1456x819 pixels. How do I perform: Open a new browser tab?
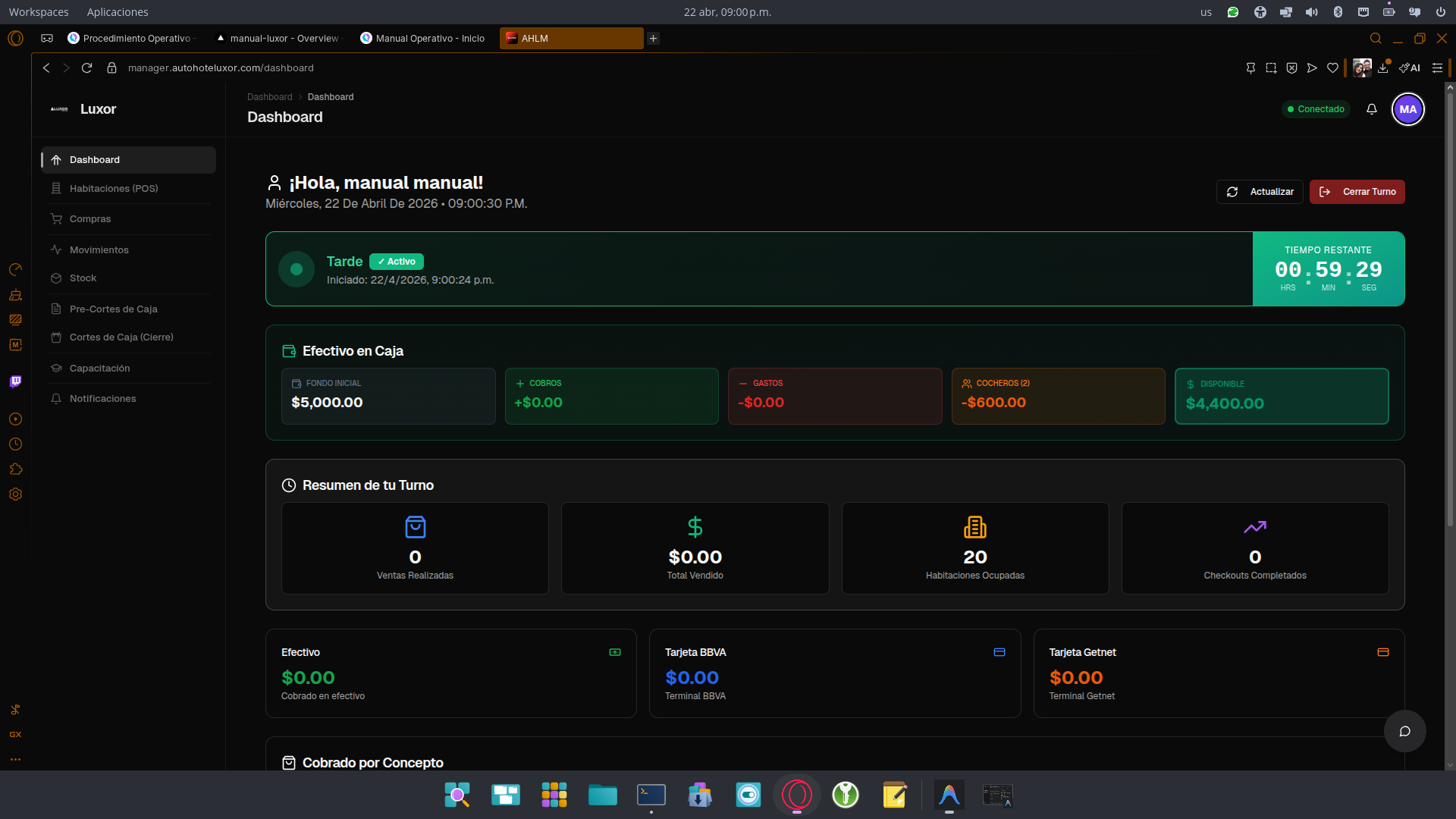point(653,38)
